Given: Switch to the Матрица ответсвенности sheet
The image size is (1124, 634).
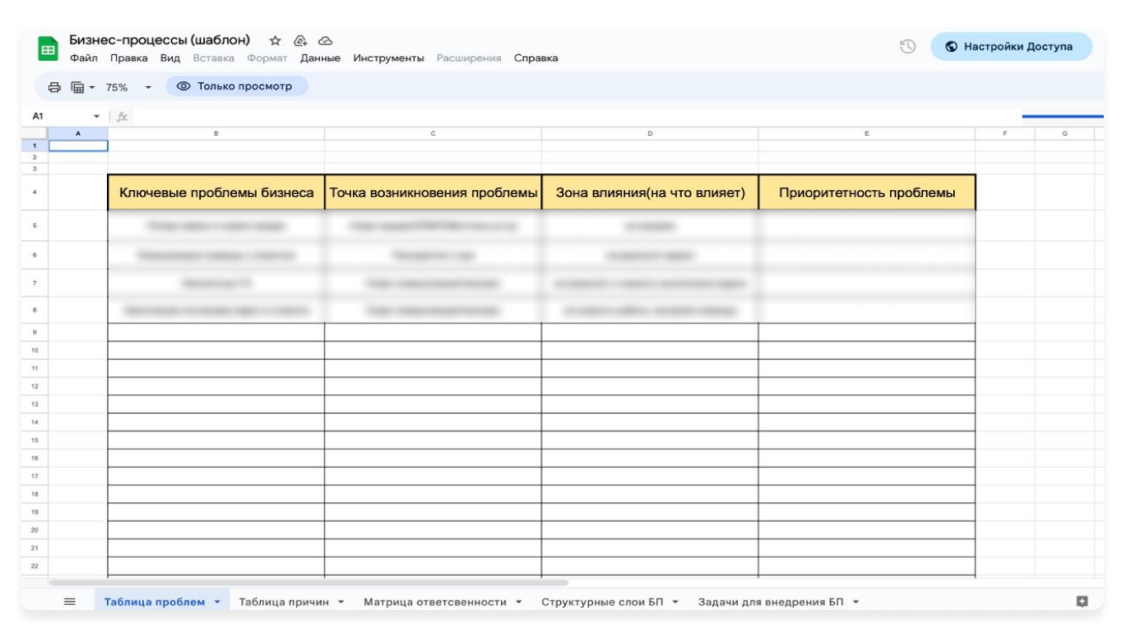Looking at the screenshot, I should pos(435,602).
